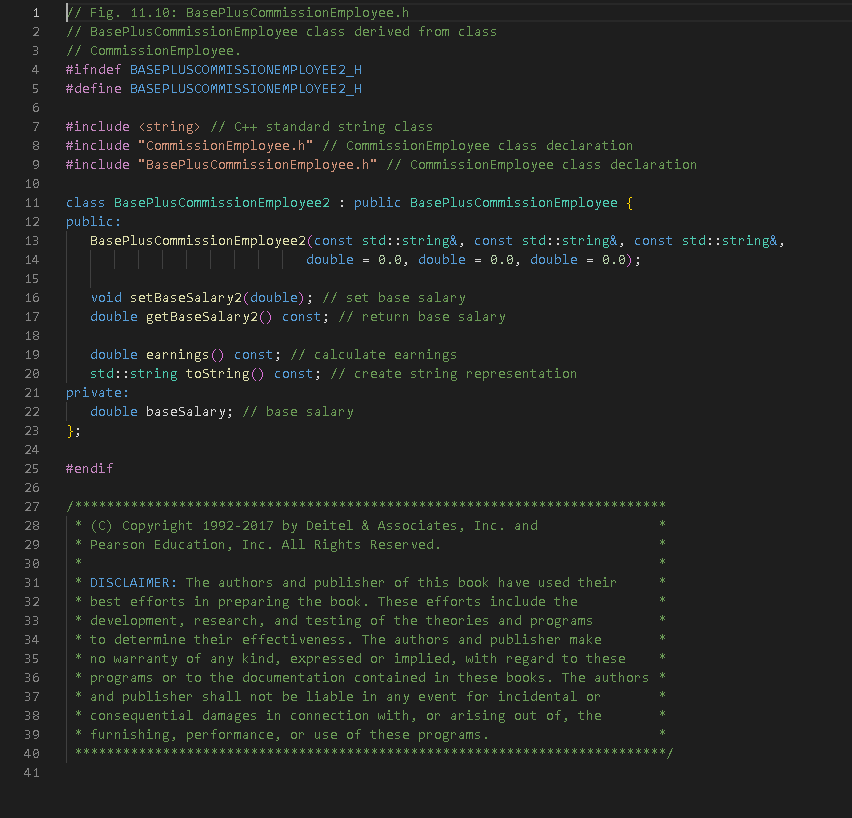Screen dimensions: 852x818
Task: Click "Copyright 1992-2017" text on line 28
Action: coord(198,526)
